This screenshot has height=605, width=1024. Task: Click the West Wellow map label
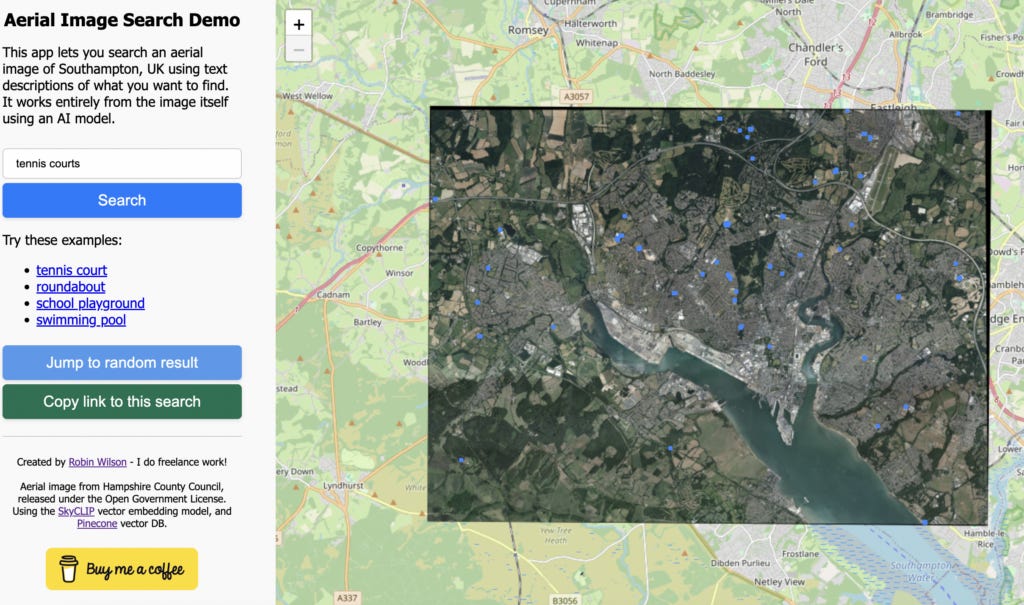click(307, 96)
